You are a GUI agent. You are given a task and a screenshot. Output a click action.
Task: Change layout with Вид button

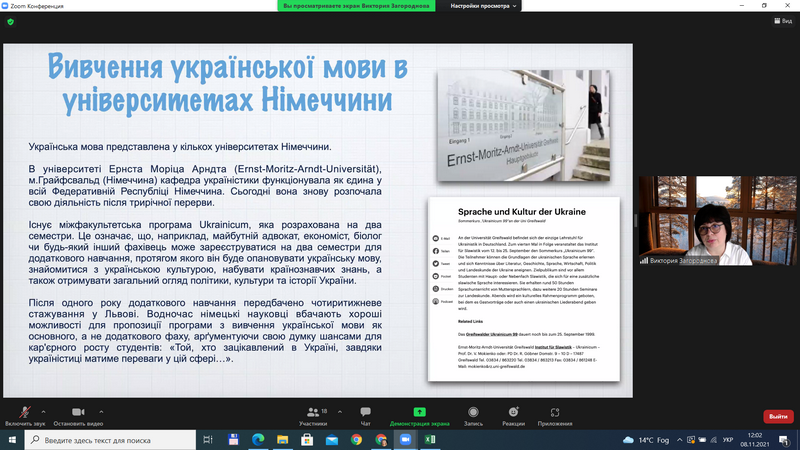click(x=783, y=21)
